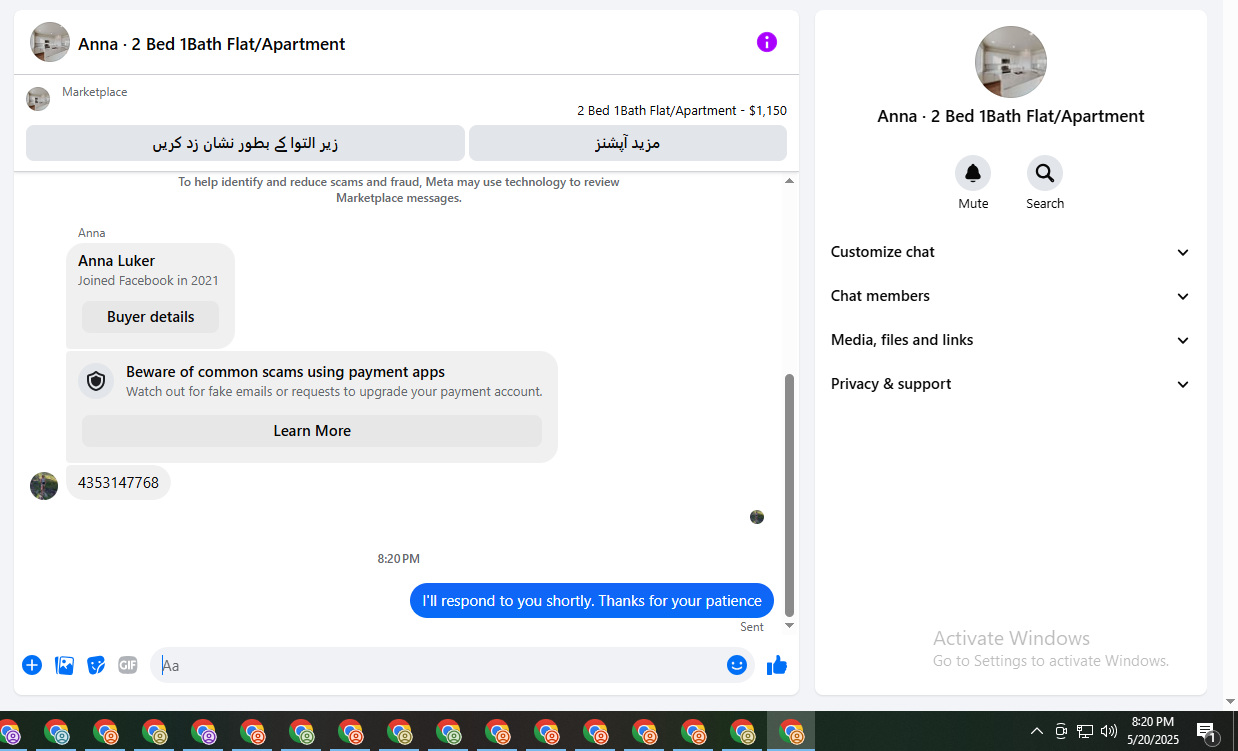1238x751 pixels.
Task: Open the GIF picker
Action: pyautogui.click(x=128, y=665)
